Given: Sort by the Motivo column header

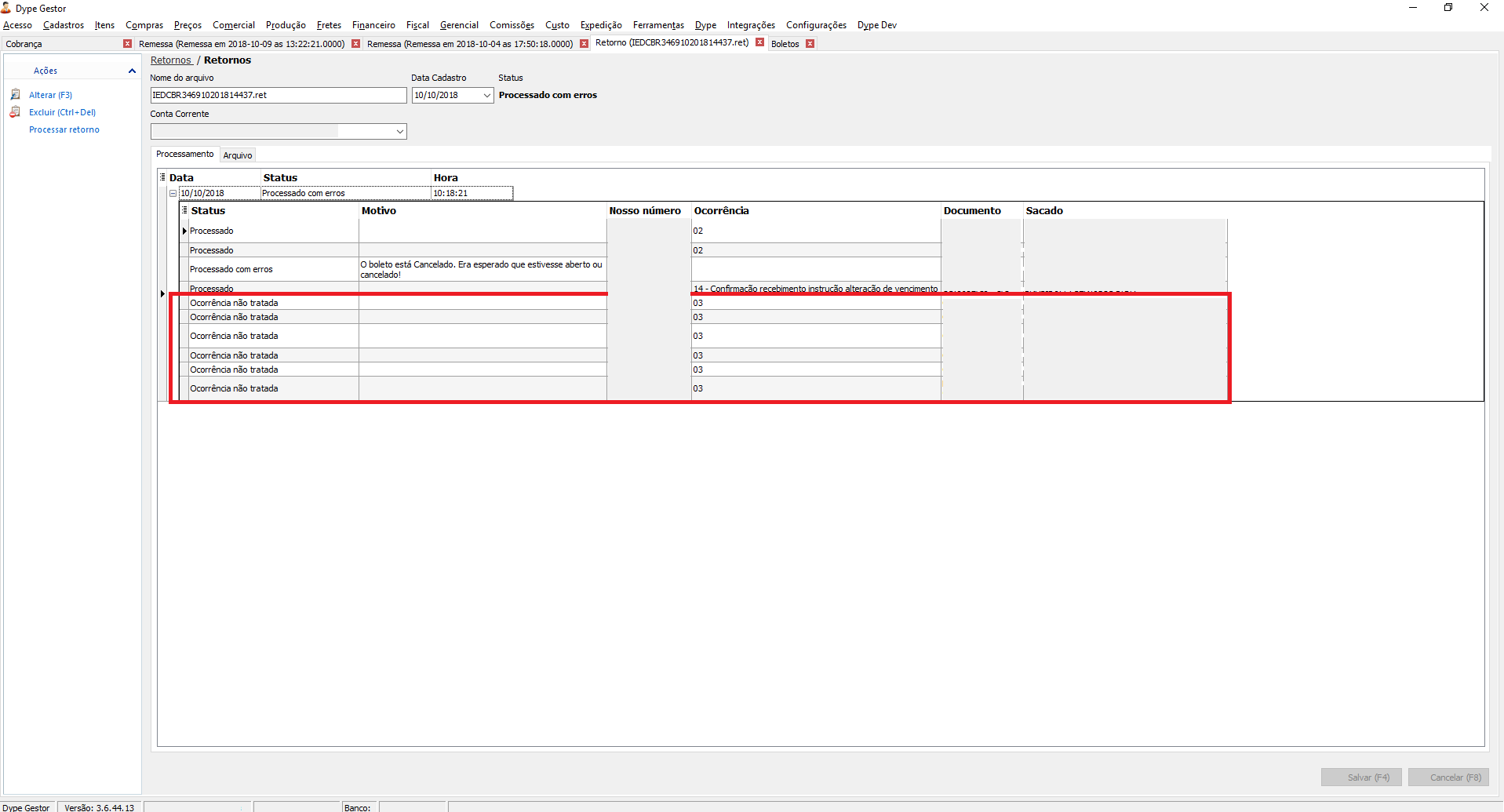Looking at the screenshot, I should pyautogui.click(x=483, y=210).
